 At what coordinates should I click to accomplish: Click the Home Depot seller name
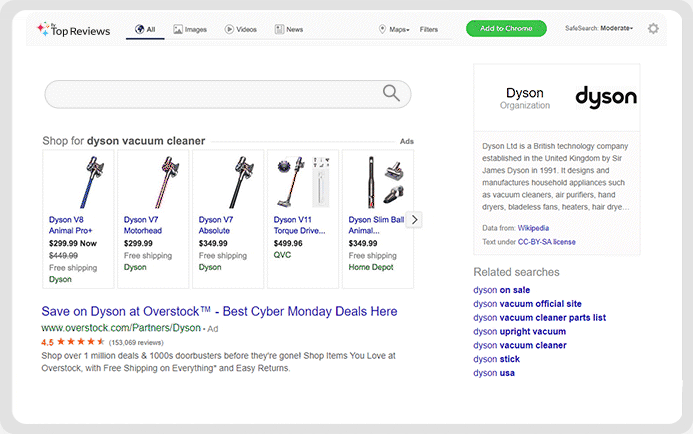[371, 267]
